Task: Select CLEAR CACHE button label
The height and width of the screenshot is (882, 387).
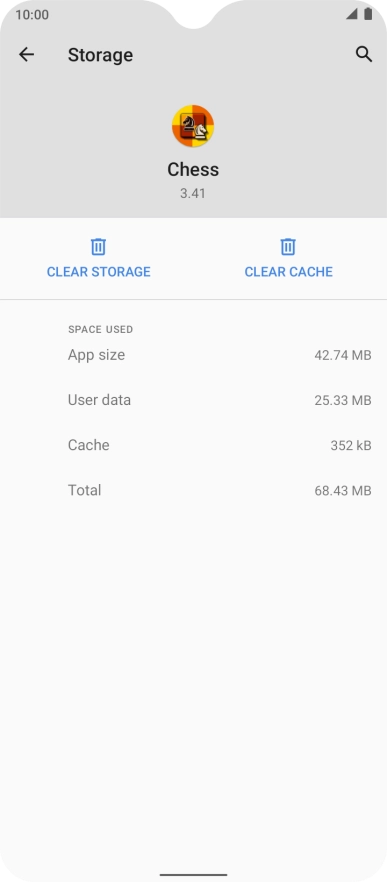Action: coord(289,272)
